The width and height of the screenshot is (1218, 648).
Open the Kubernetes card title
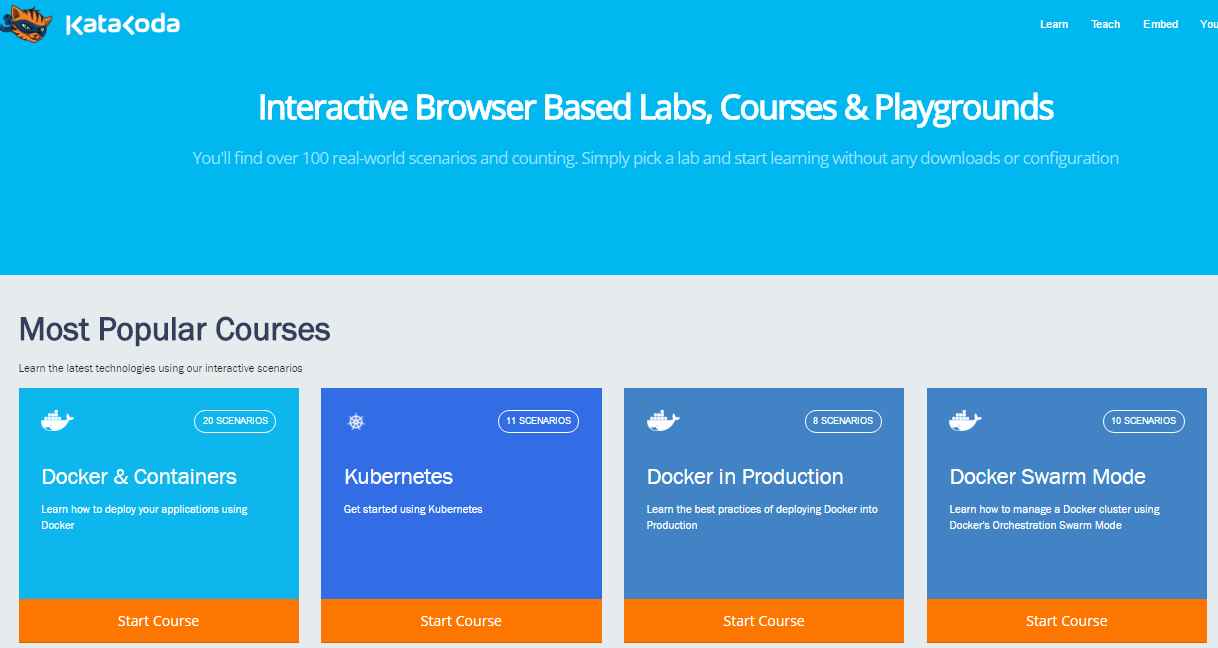[398, 477]
